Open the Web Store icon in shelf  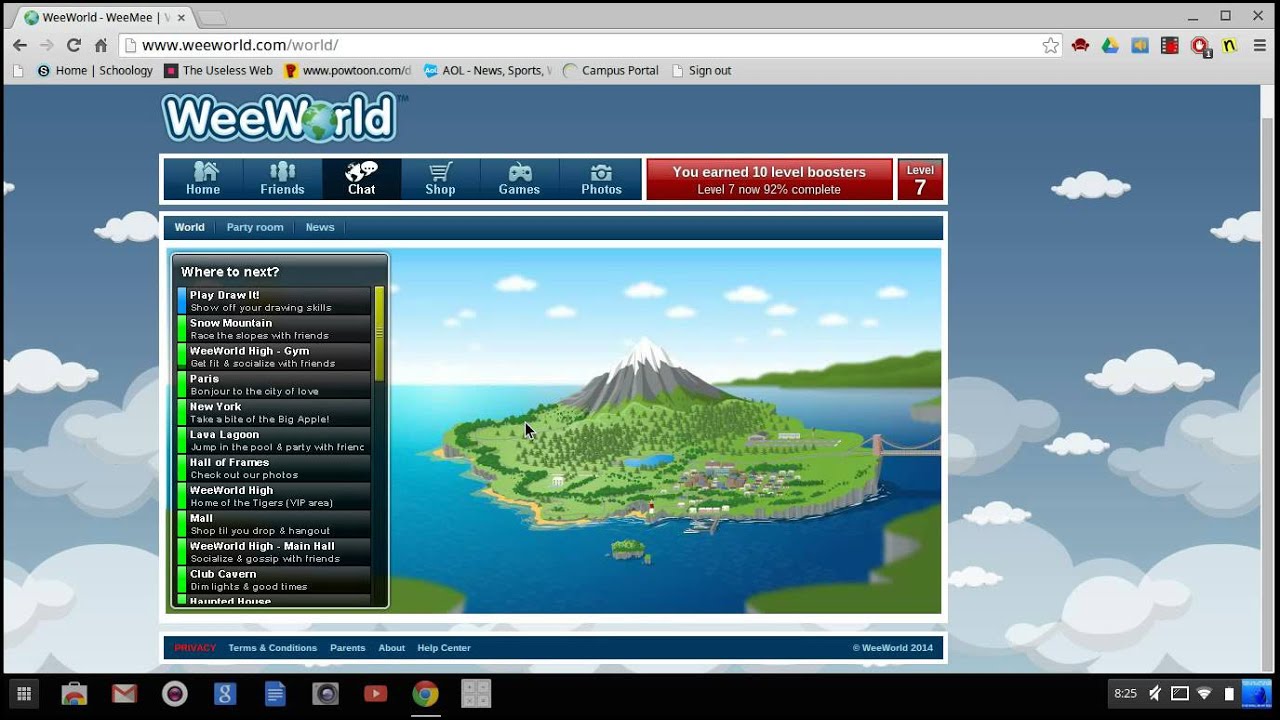(x=74, y=693)
